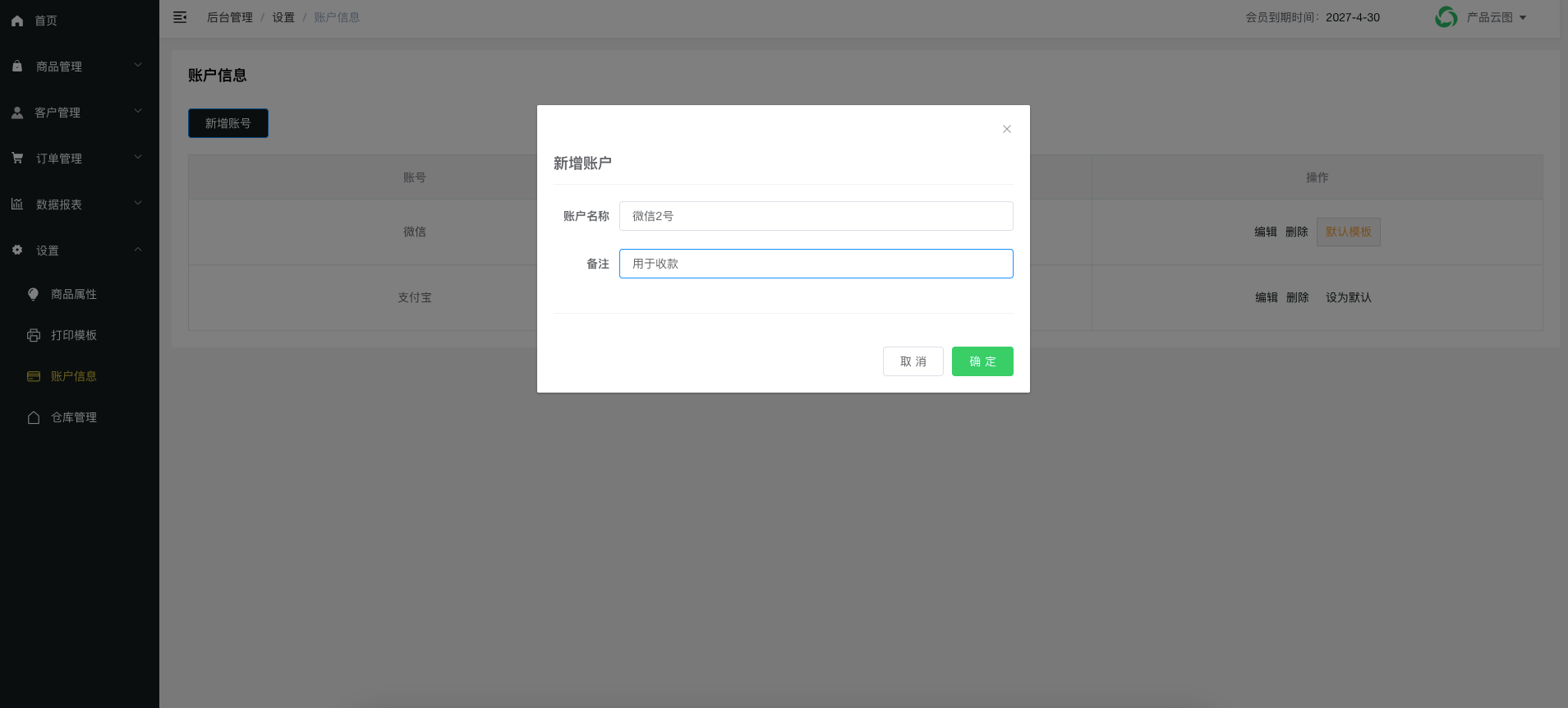Click the 商品管理 sidebar menu label
The width and height of the screenshot is (1568, 708).
coord(59,67)
